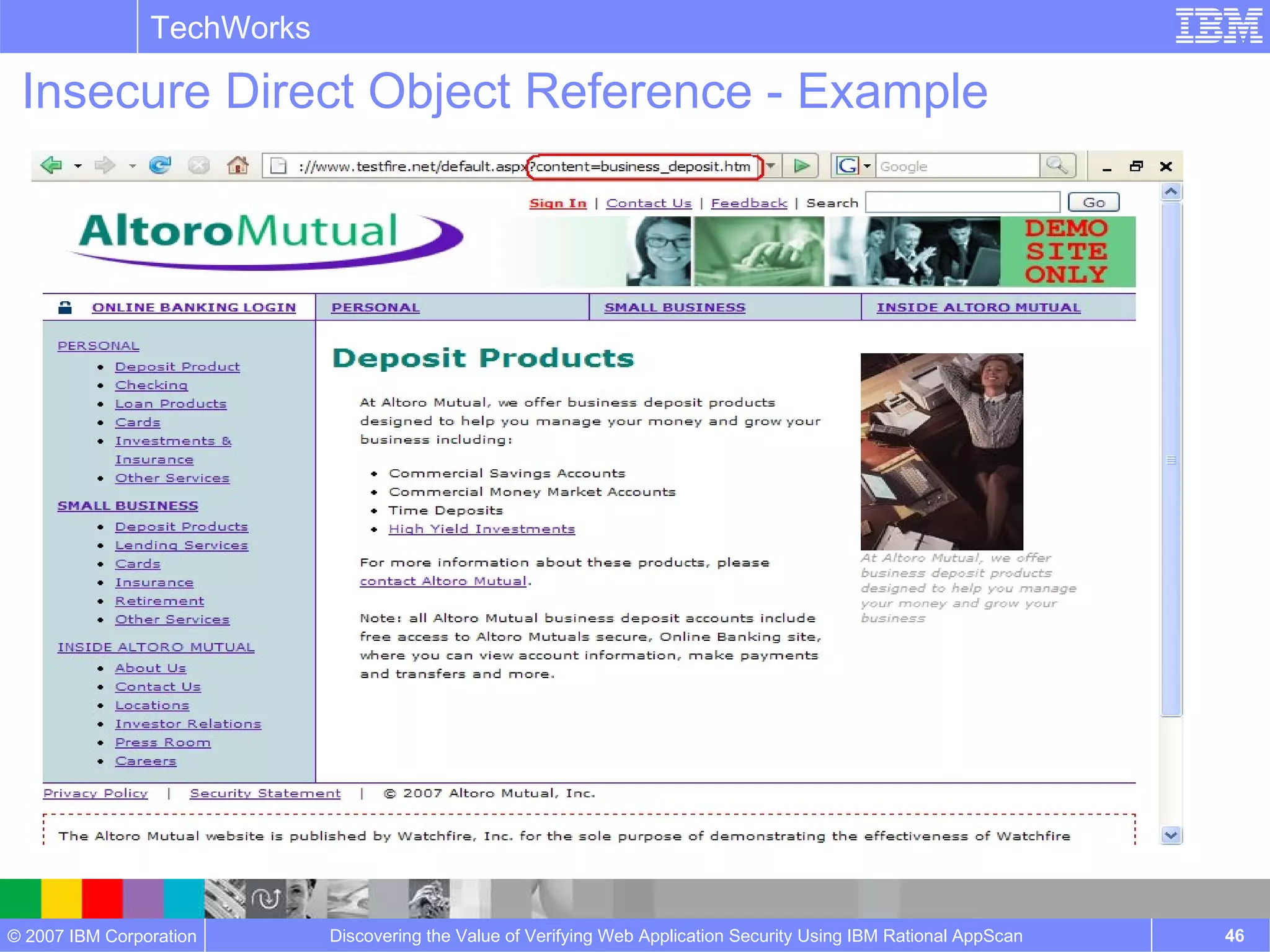1270x952 pixels.
Task: Click the page icon in the address bar
Action: tap(278, 166)
